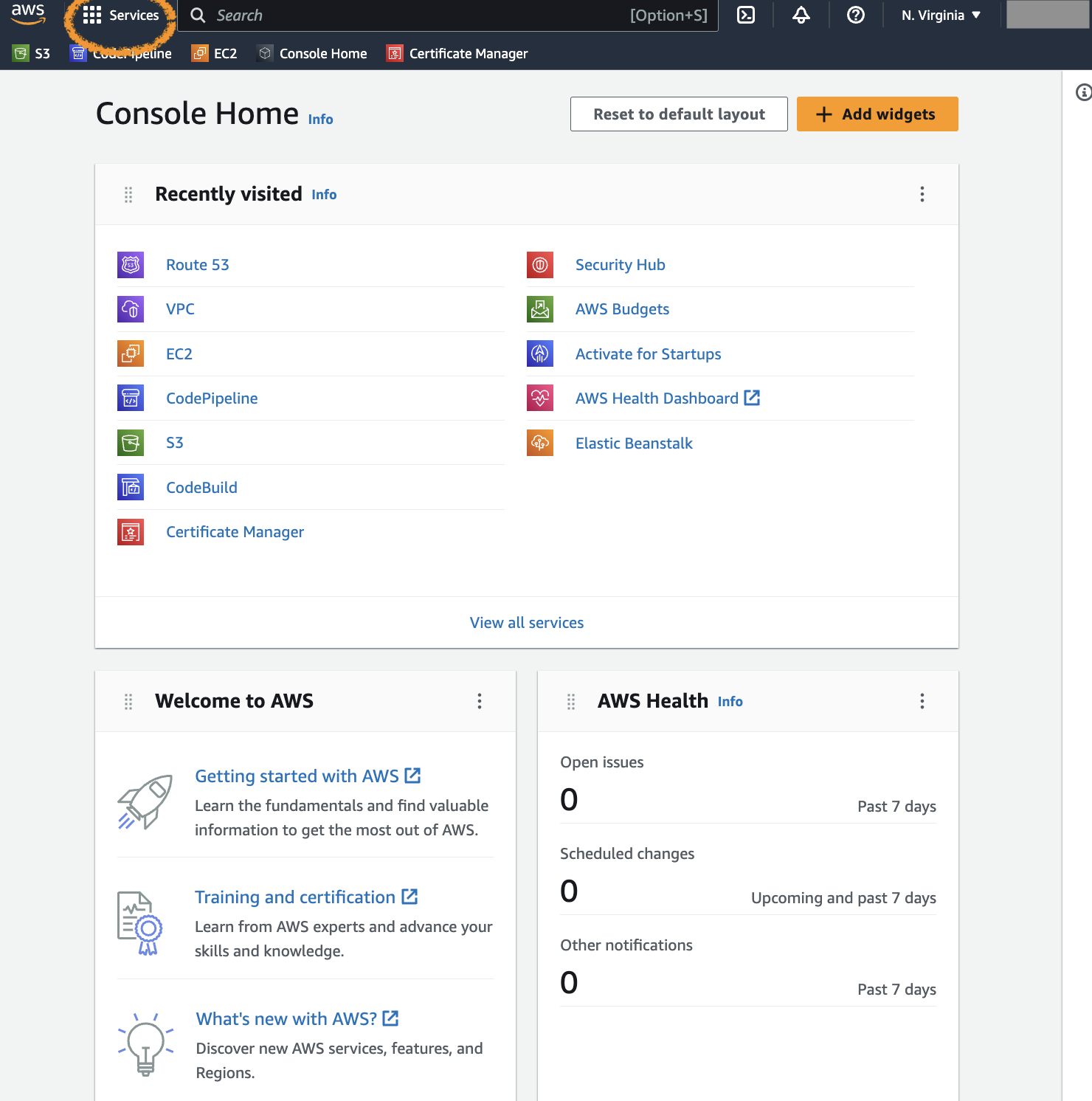Open Getting started with AWS link
This screenshot has height=1101, width=1092.
click(x=308, y=776)
